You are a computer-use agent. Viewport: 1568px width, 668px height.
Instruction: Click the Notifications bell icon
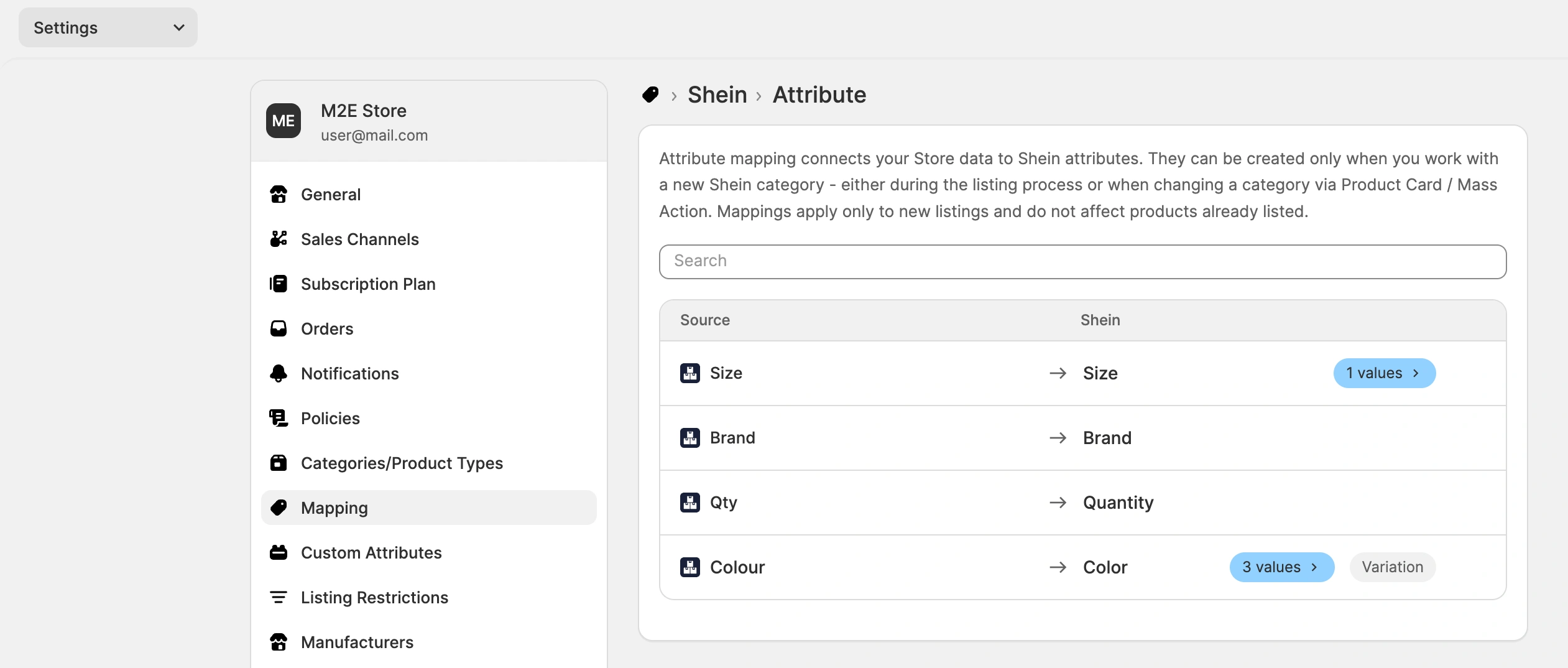pos(279,374)
